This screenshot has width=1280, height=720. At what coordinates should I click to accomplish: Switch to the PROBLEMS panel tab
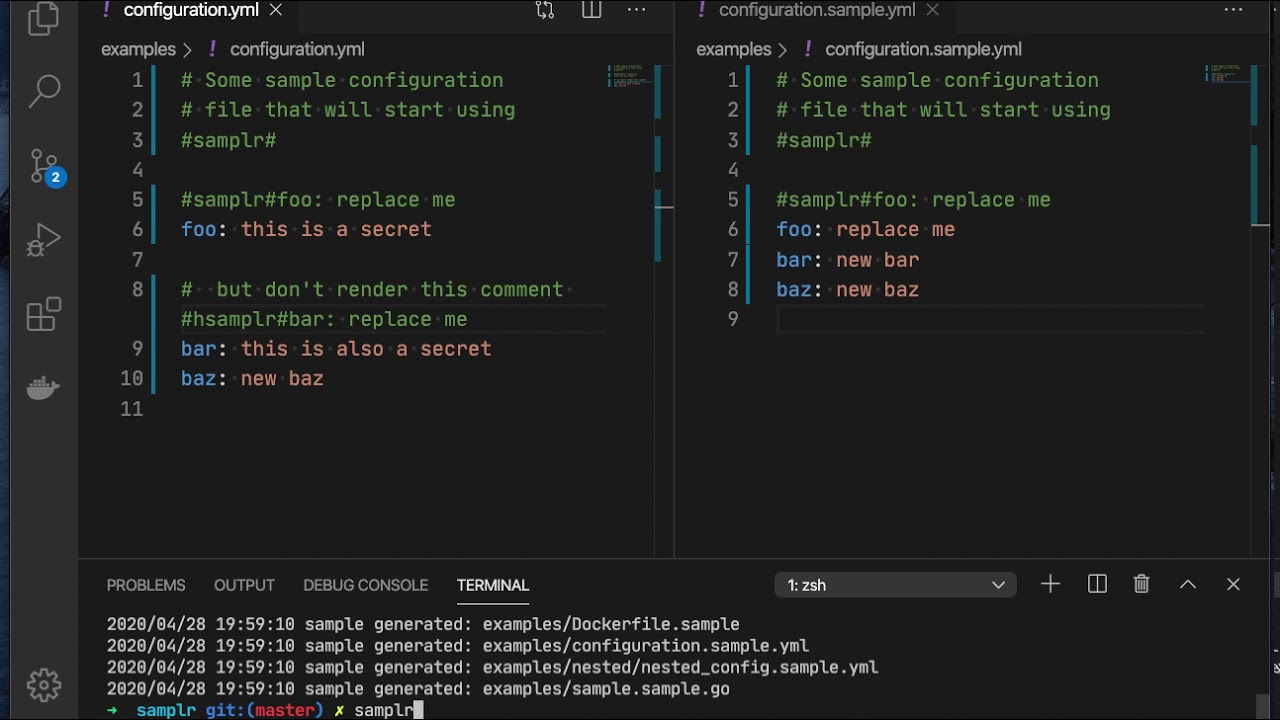146,585
